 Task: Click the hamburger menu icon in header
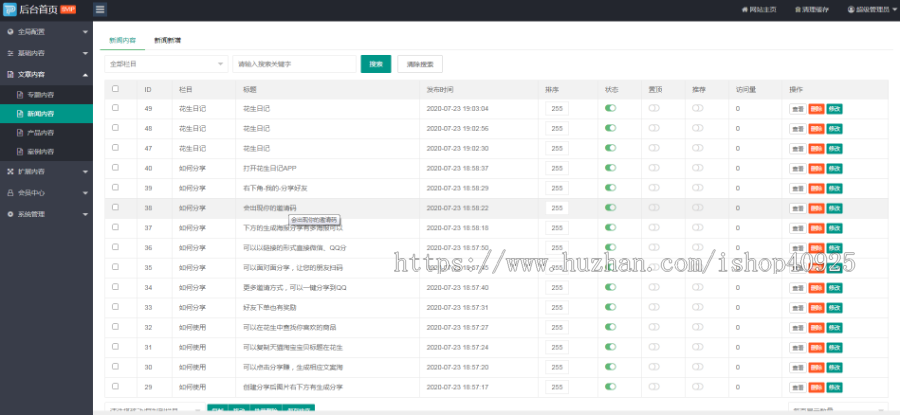coord(100,9)
